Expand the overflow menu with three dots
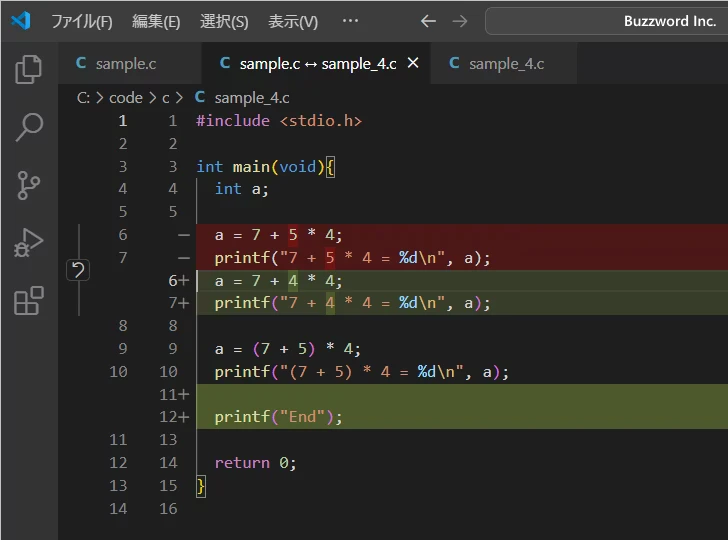Image resolution: width=728 pixels, height=540 pixels. coord(350,21)
